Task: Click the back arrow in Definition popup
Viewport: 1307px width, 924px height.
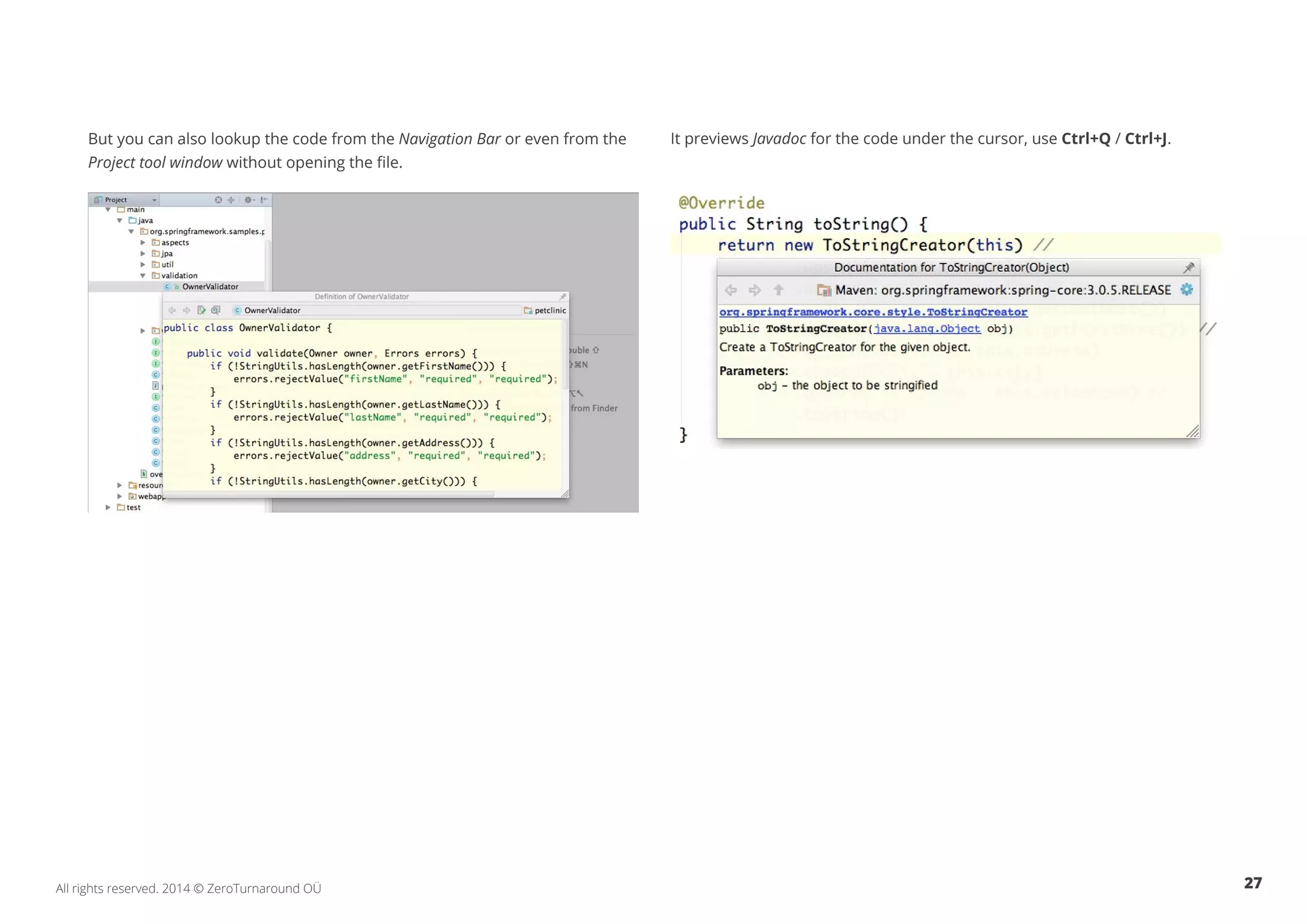Action: [172, 311]
